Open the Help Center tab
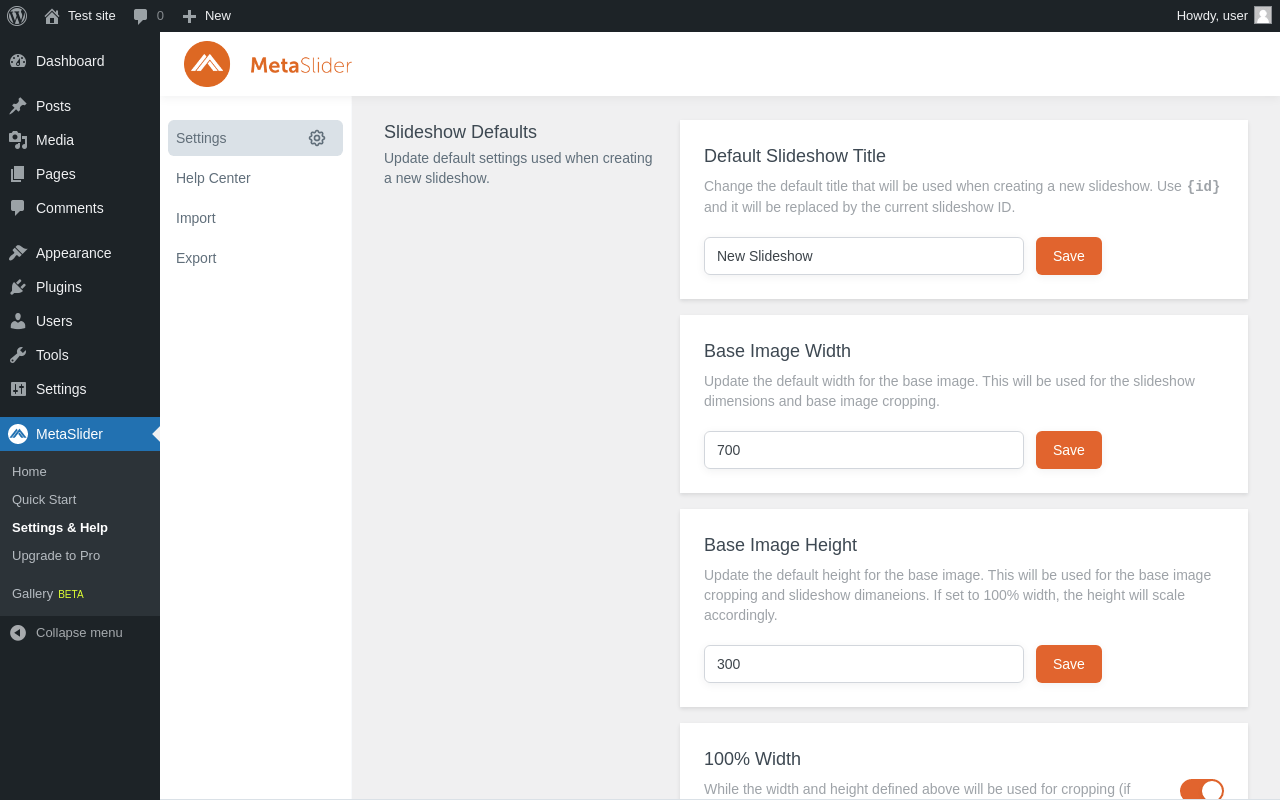The image size is (1280, 800). (213, 178)
